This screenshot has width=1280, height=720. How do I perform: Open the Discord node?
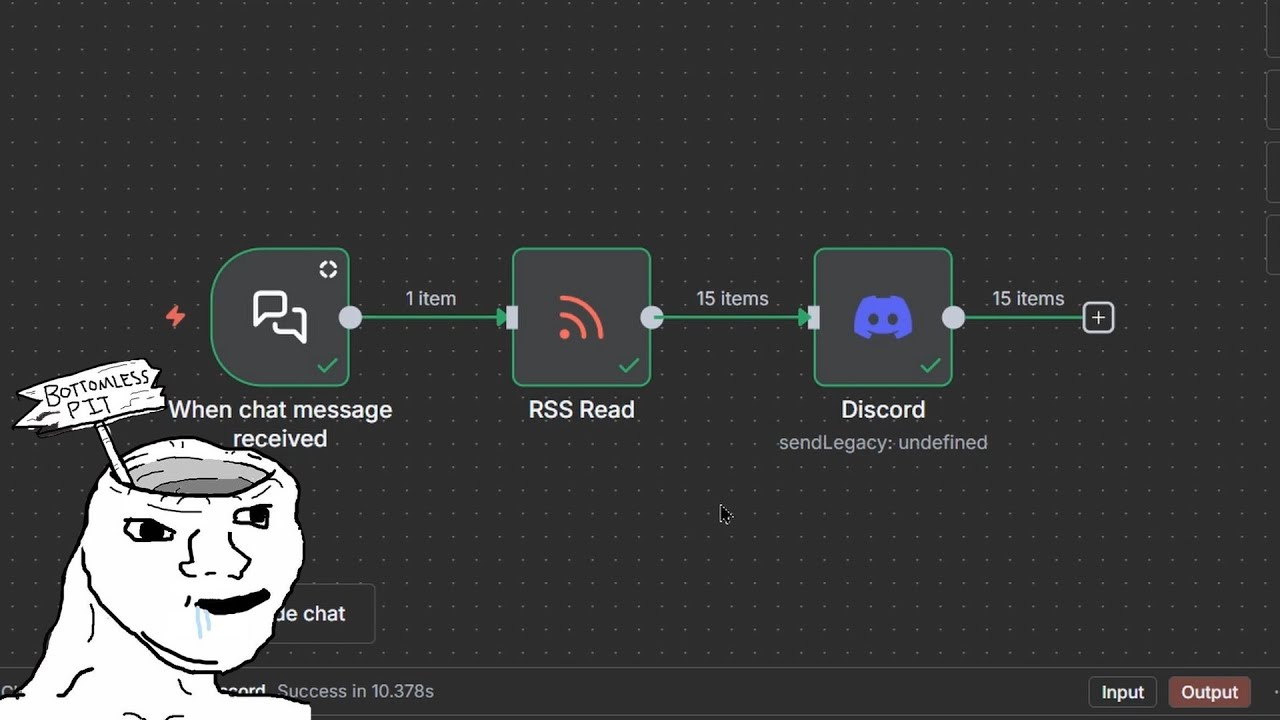click(883, 317)
